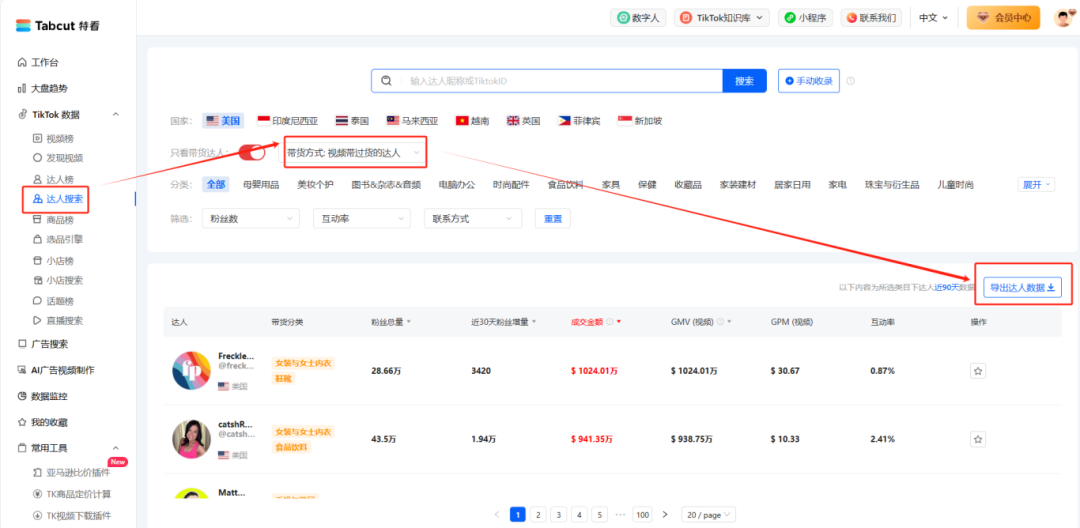Click the catshR creator avatar
This screenshot has height=528, width=1080.
coord(191,439)
